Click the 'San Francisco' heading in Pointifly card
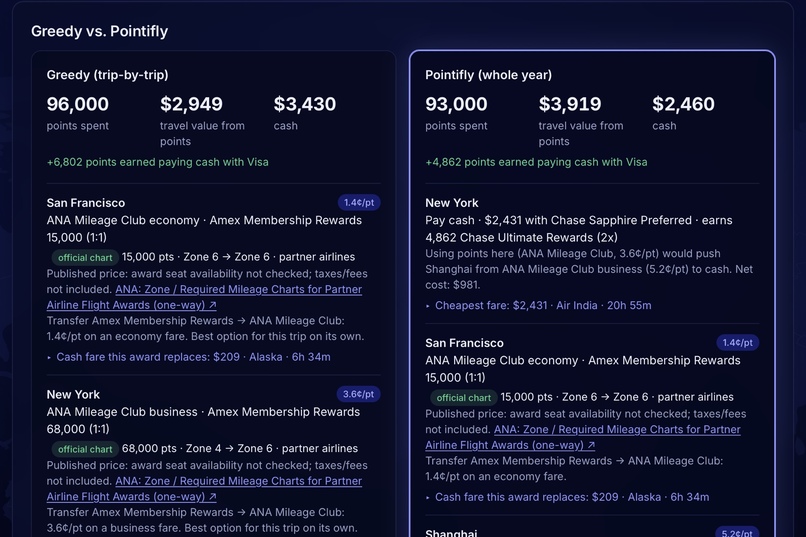 (x=464, y=343)
